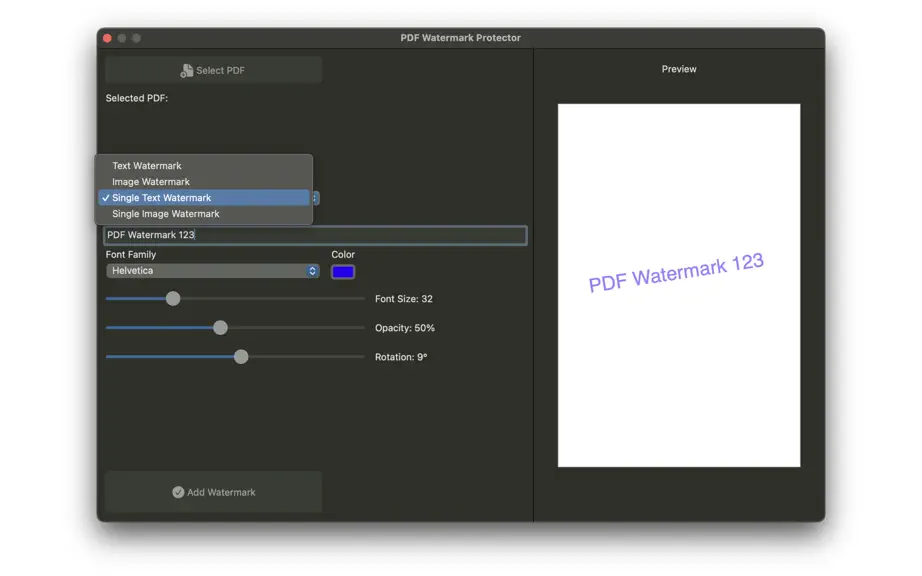Click the Select PDF button
The width and height of the screenshot is (922, 576).
point(213,70)
